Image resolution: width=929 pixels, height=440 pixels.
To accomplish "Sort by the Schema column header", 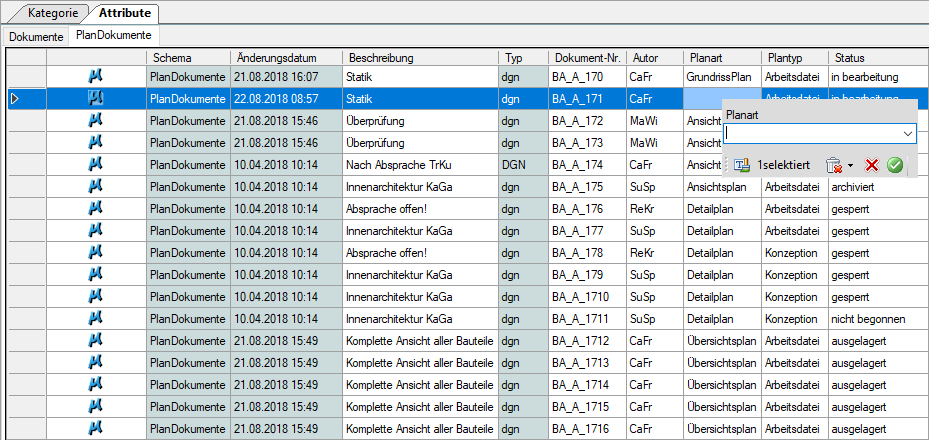I will tap(188, 58).
